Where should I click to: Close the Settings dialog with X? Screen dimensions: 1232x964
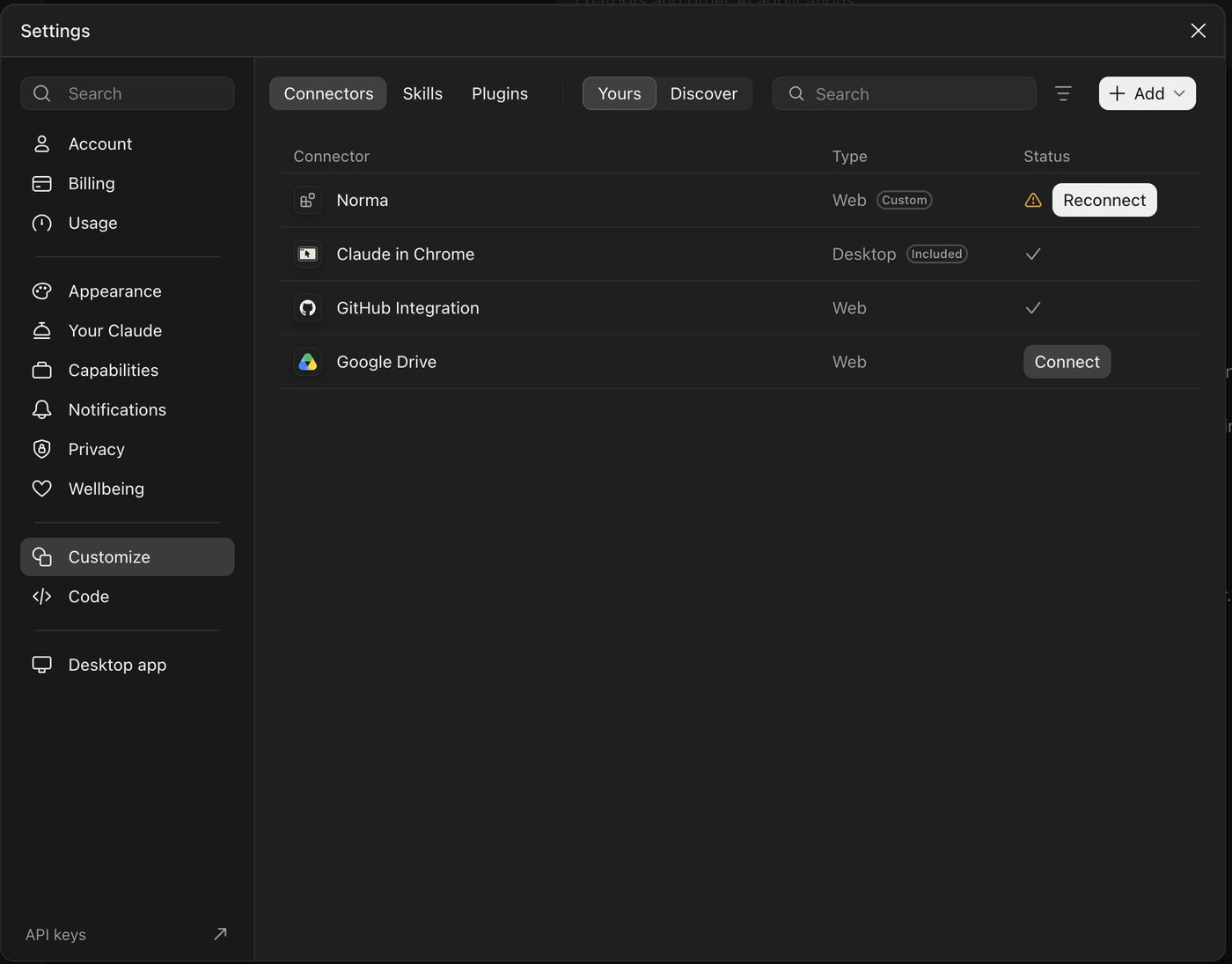pyautogui.click(x=1198, y=31)
